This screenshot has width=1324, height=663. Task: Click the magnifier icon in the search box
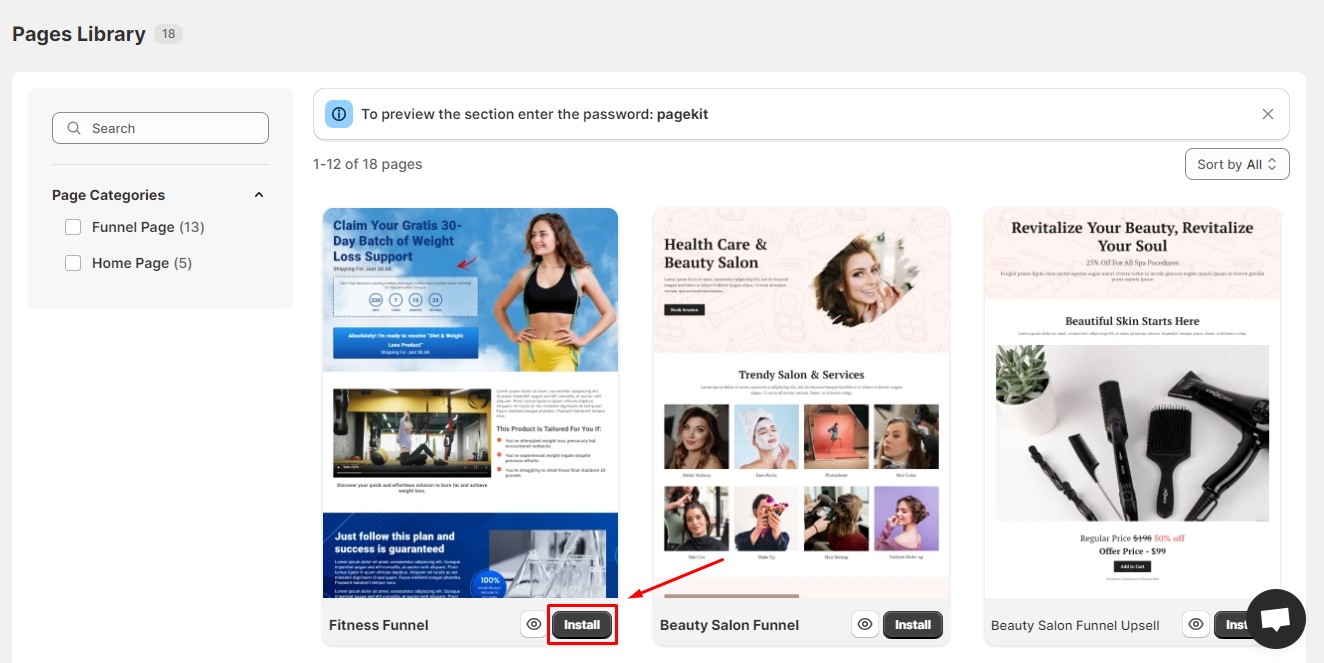pyautogui.click(x=74, y=128)
